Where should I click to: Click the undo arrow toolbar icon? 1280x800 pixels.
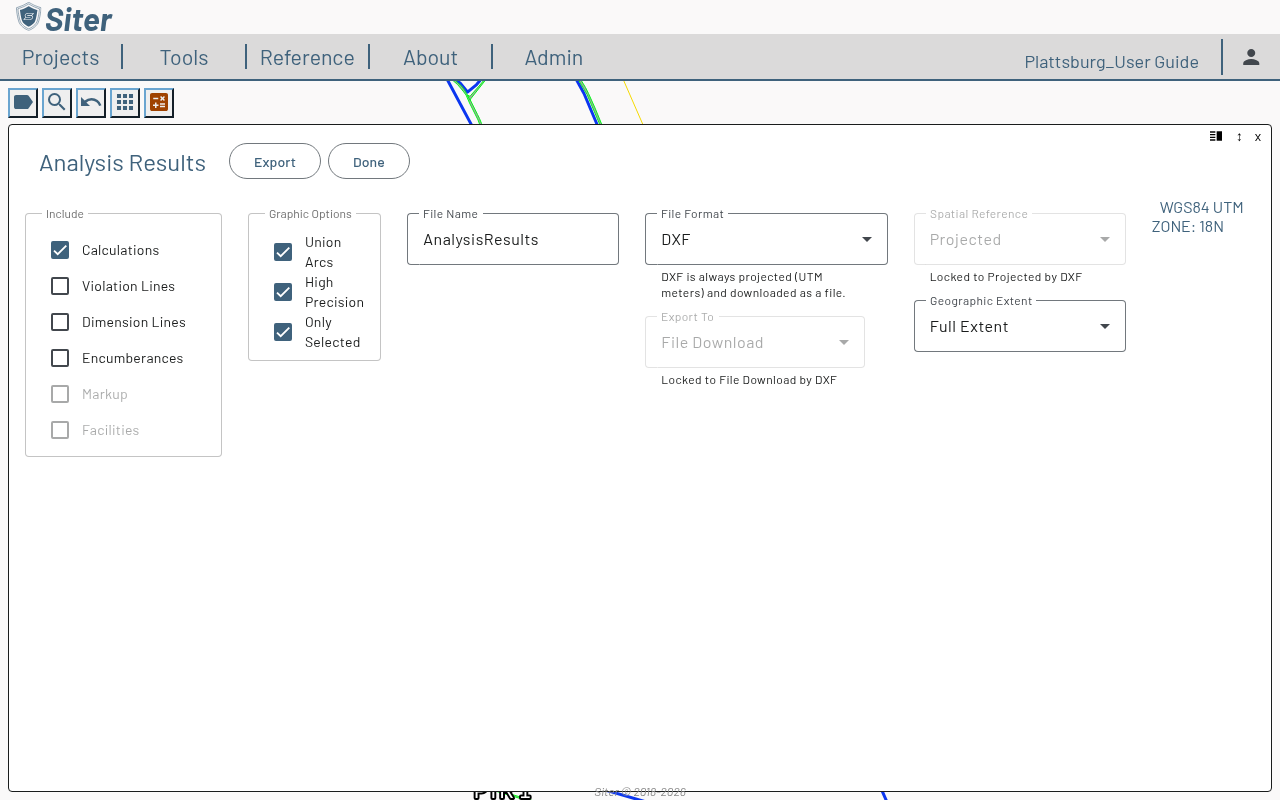(91, 102)
